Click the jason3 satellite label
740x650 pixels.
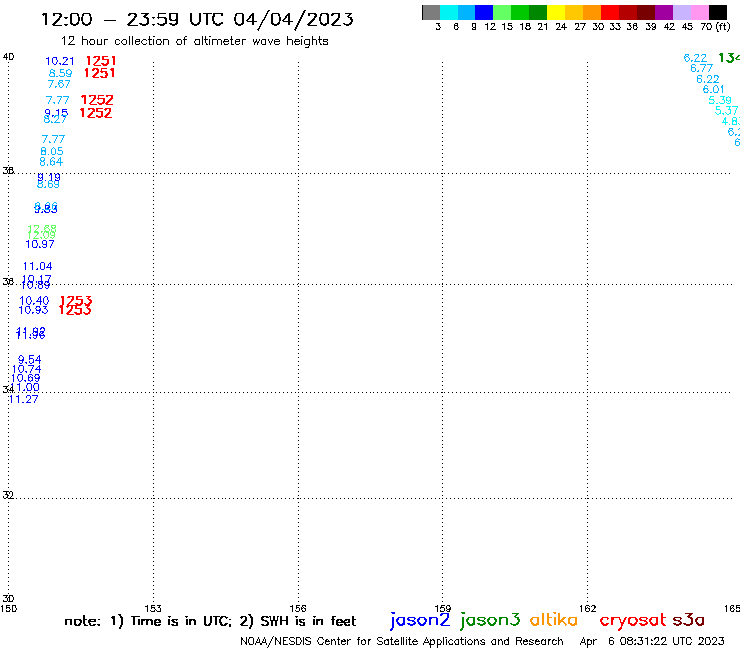click(x=490, y=620)
